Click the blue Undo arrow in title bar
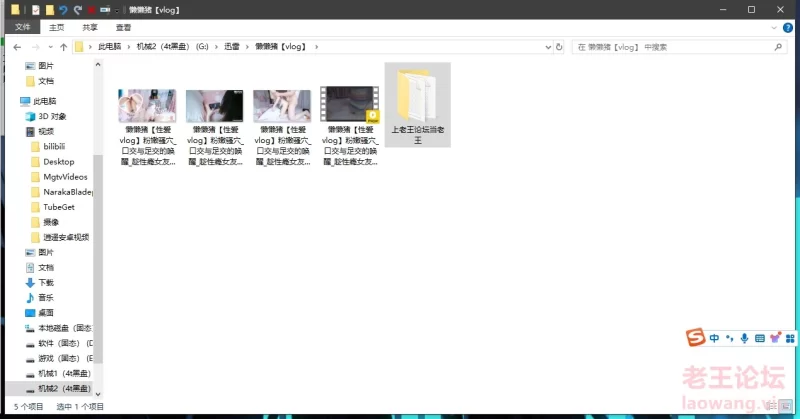The image size is (800, 419). [x=63, y=10]
